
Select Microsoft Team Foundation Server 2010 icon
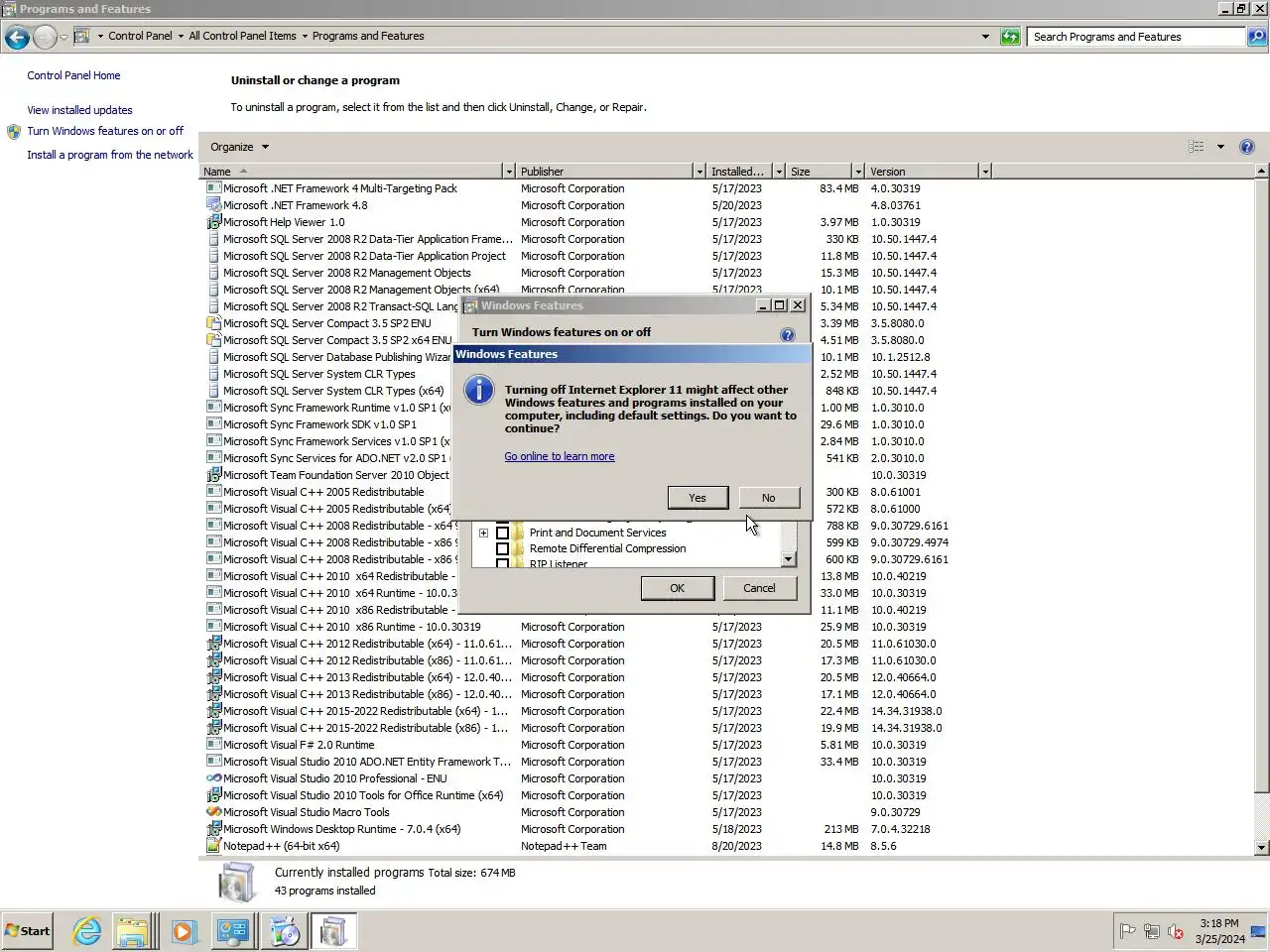coord(213,475)
